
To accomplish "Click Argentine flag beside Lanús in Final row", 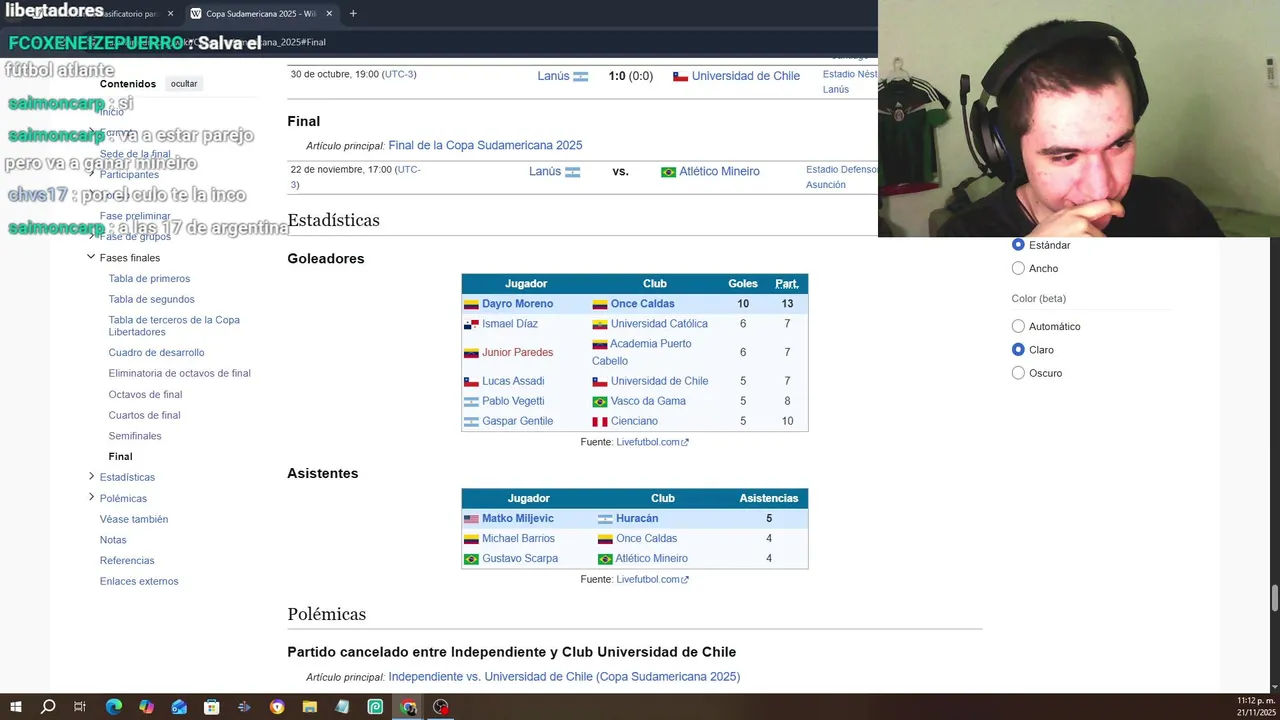I will coord(572,172).
